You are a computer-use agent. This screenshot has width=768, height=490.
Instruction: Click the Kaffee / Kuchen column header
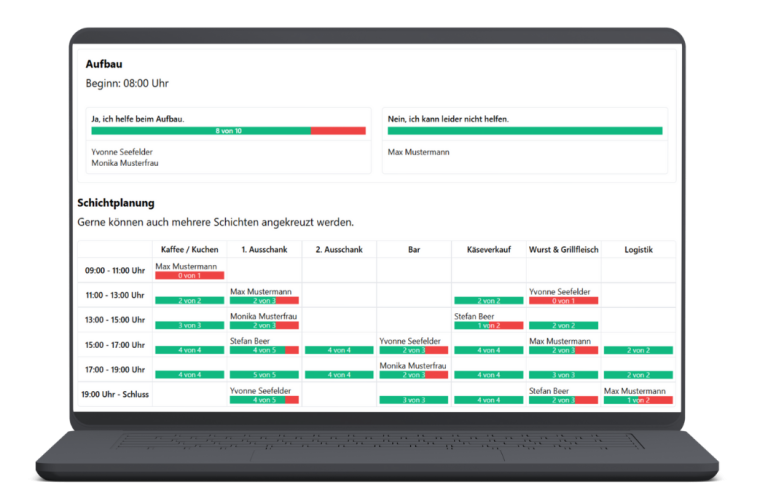(x=189, y=249)
